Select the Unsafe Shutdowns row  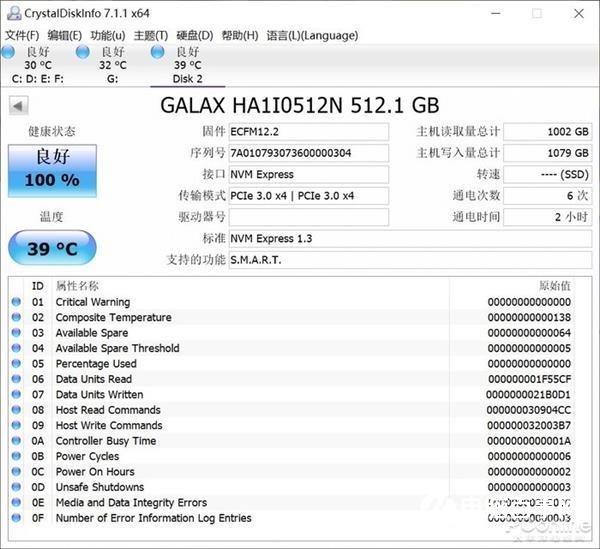[x=292, y=487]
